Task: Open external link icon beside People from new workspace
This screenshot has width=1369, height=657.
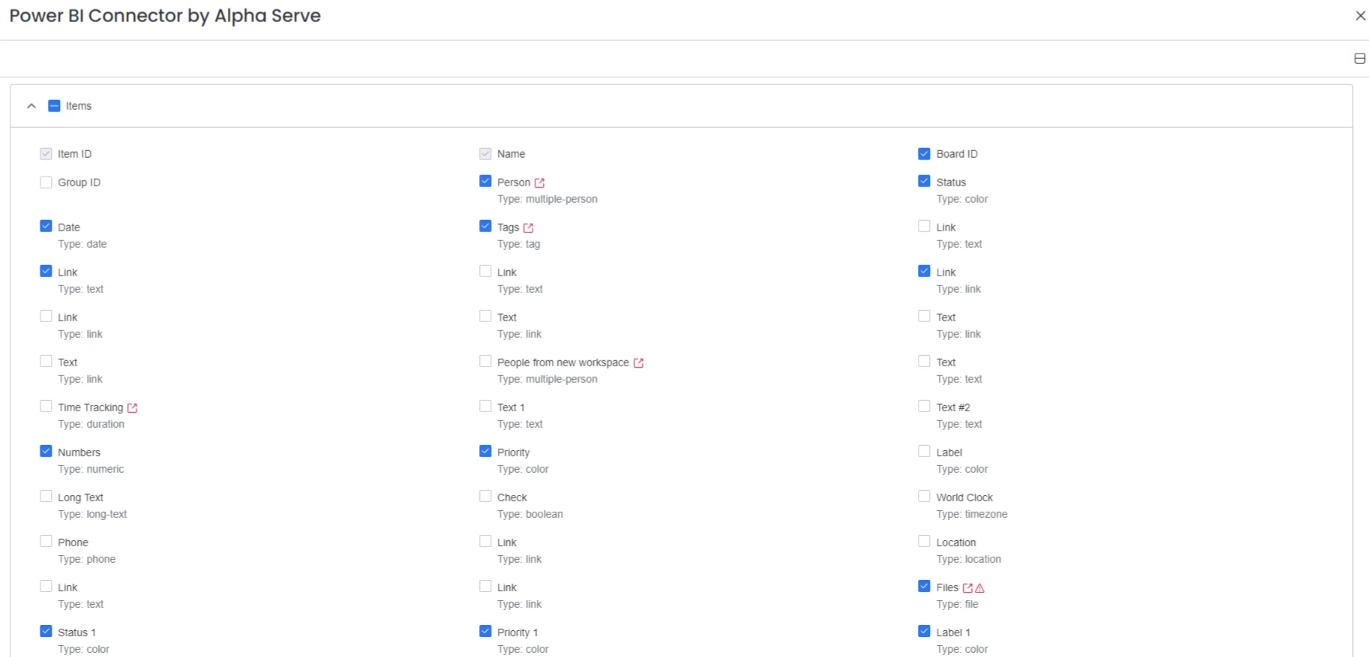Action: tap(639, 363)
